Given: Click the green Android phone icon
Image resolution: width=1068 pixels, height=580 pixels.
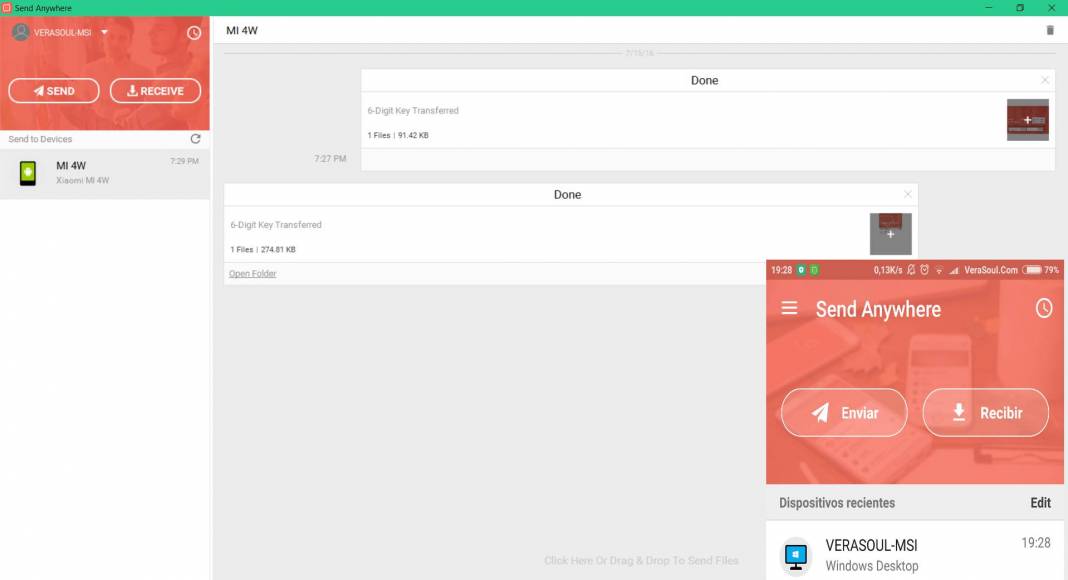Looking at the screenshot, I should click(28, 173).
